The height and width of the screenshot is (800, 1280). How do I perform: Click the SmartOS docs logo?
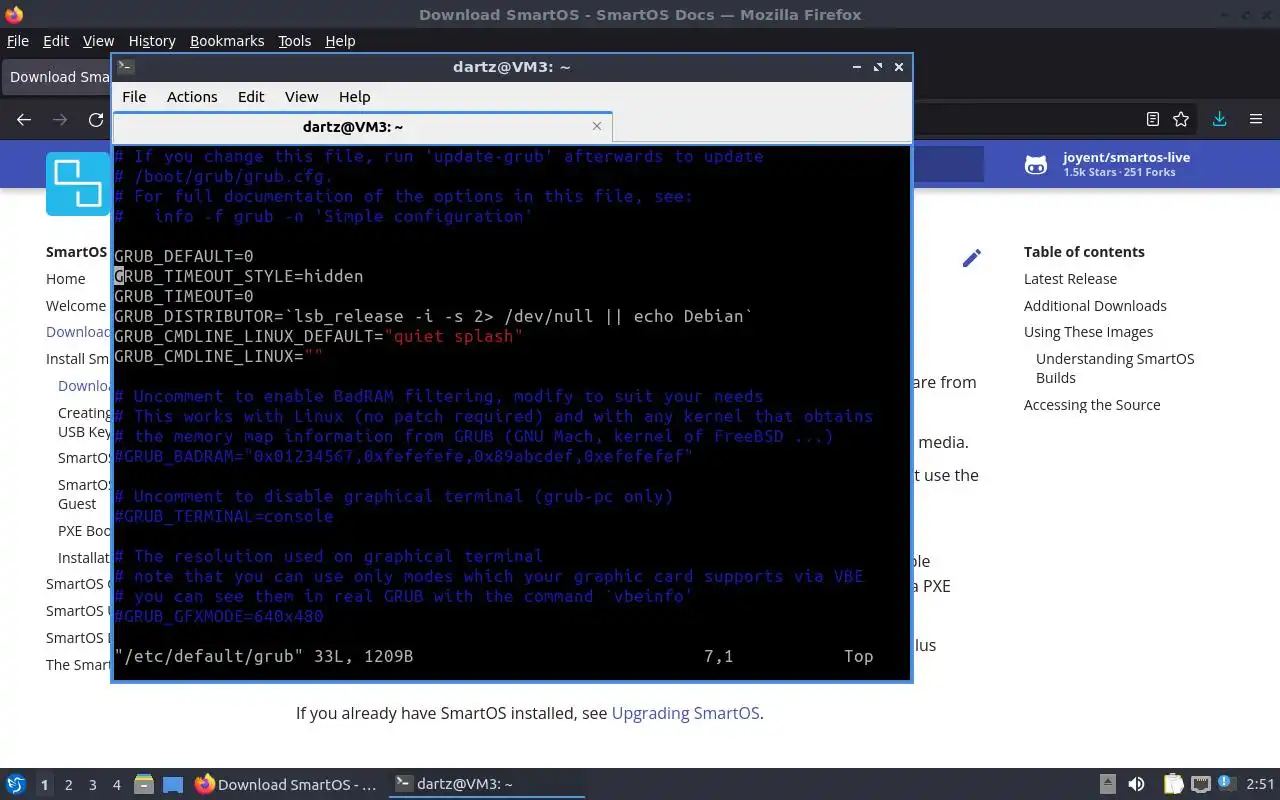pyautogui.click(x=78, y=184)
